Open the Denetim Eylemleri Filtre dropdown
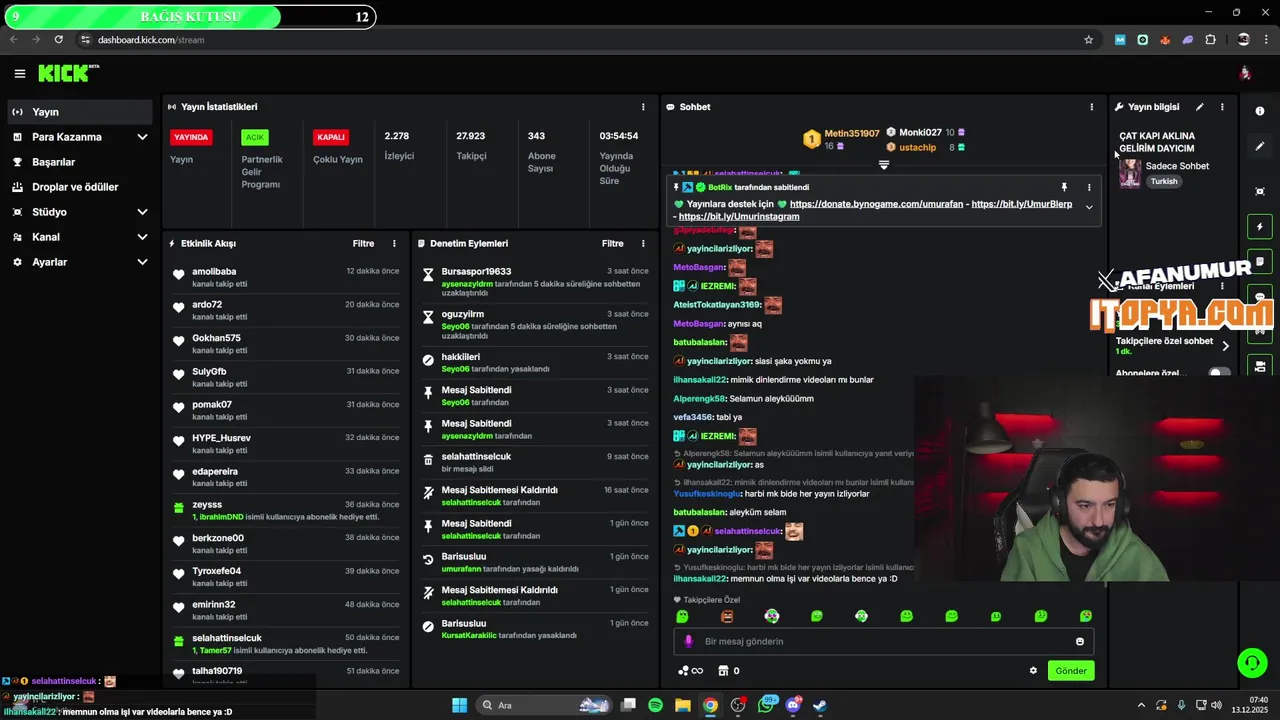This screenshot has width=1280, height=720. (x=612, y=244)
